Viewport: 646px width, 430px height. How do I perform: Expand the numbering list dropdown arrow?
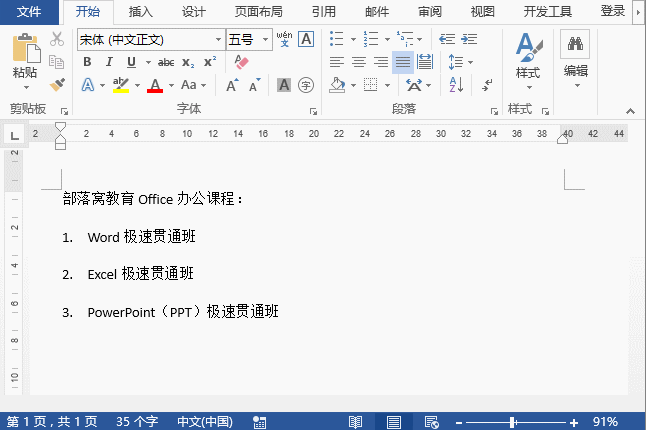click(387, 40)
